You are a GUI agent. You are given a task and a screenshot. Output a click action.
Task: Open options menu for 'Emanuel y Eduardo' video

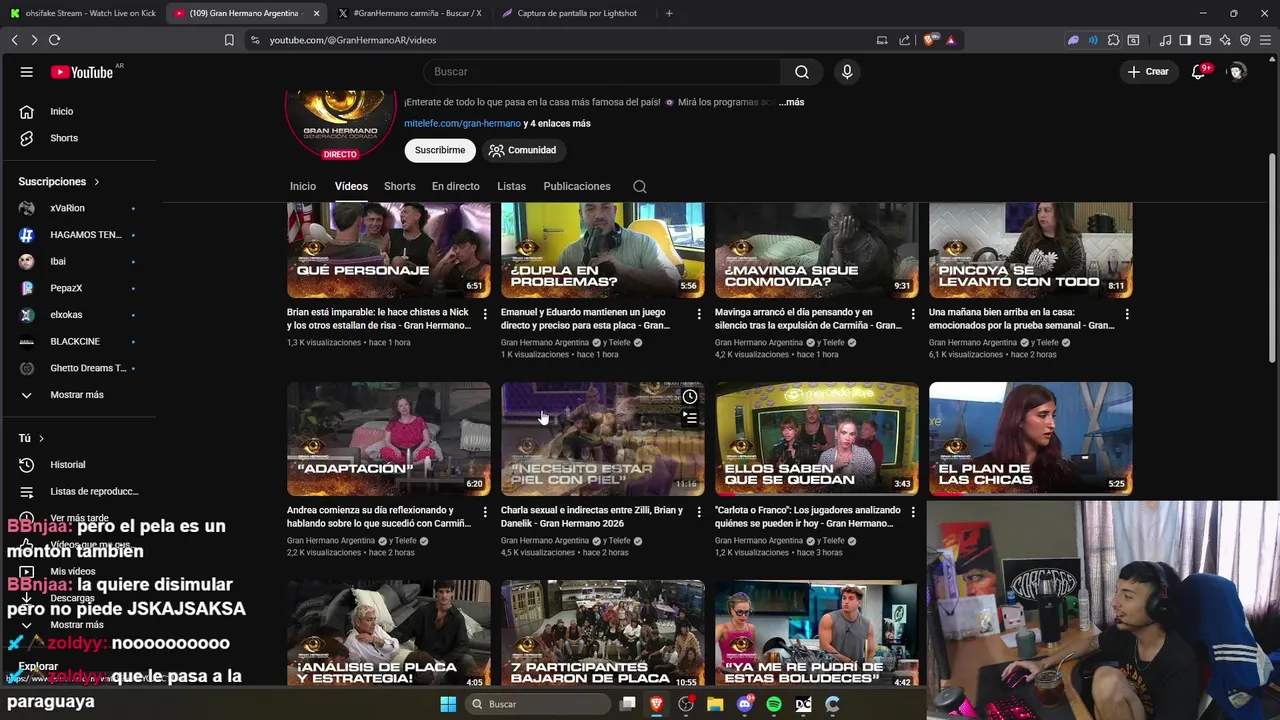tap(699, 314)
